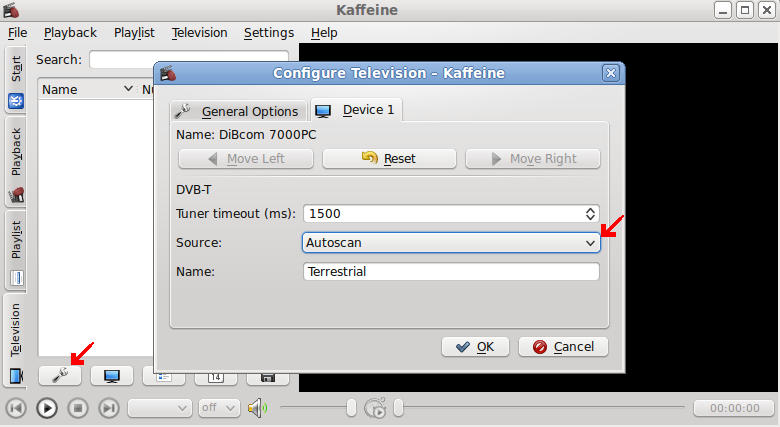The width and height of the screenshot is (780, 427).
Task: Click Kaffeine app icon in main title bar
Action: point(11,10)
